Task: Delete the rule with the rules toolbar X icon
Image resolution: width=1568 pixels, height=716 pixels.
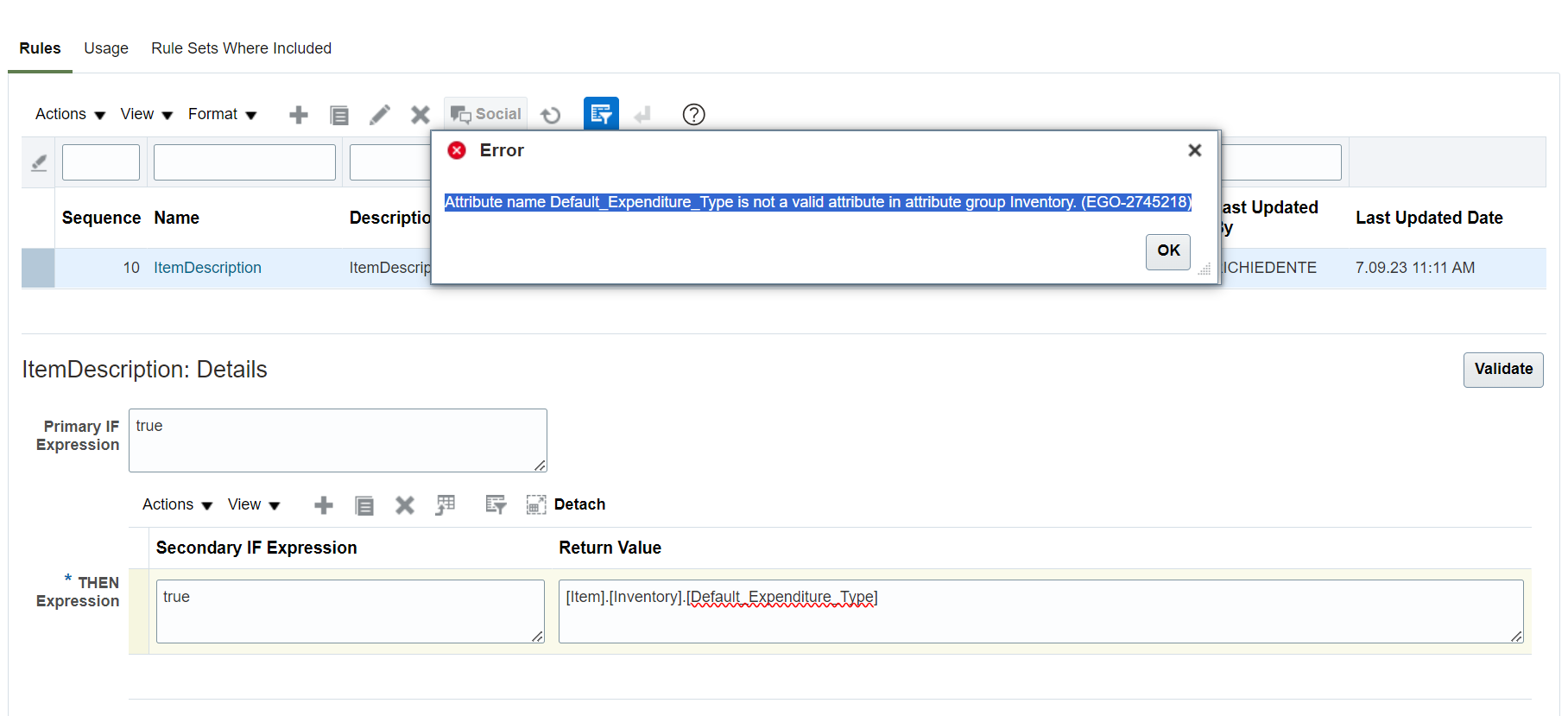Action: [420, 115]
